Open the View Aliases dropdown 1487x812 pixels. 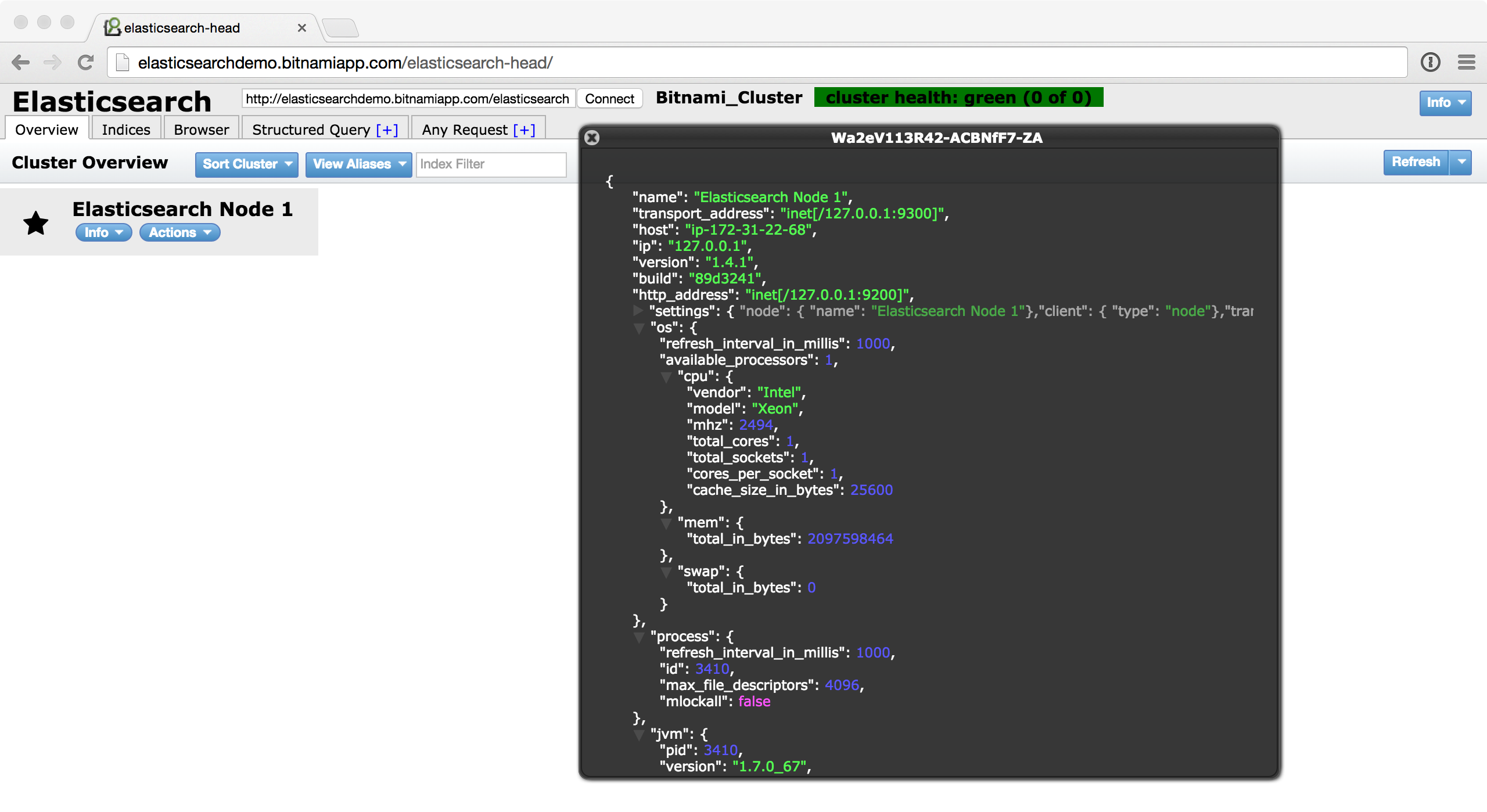click(358, 164)
